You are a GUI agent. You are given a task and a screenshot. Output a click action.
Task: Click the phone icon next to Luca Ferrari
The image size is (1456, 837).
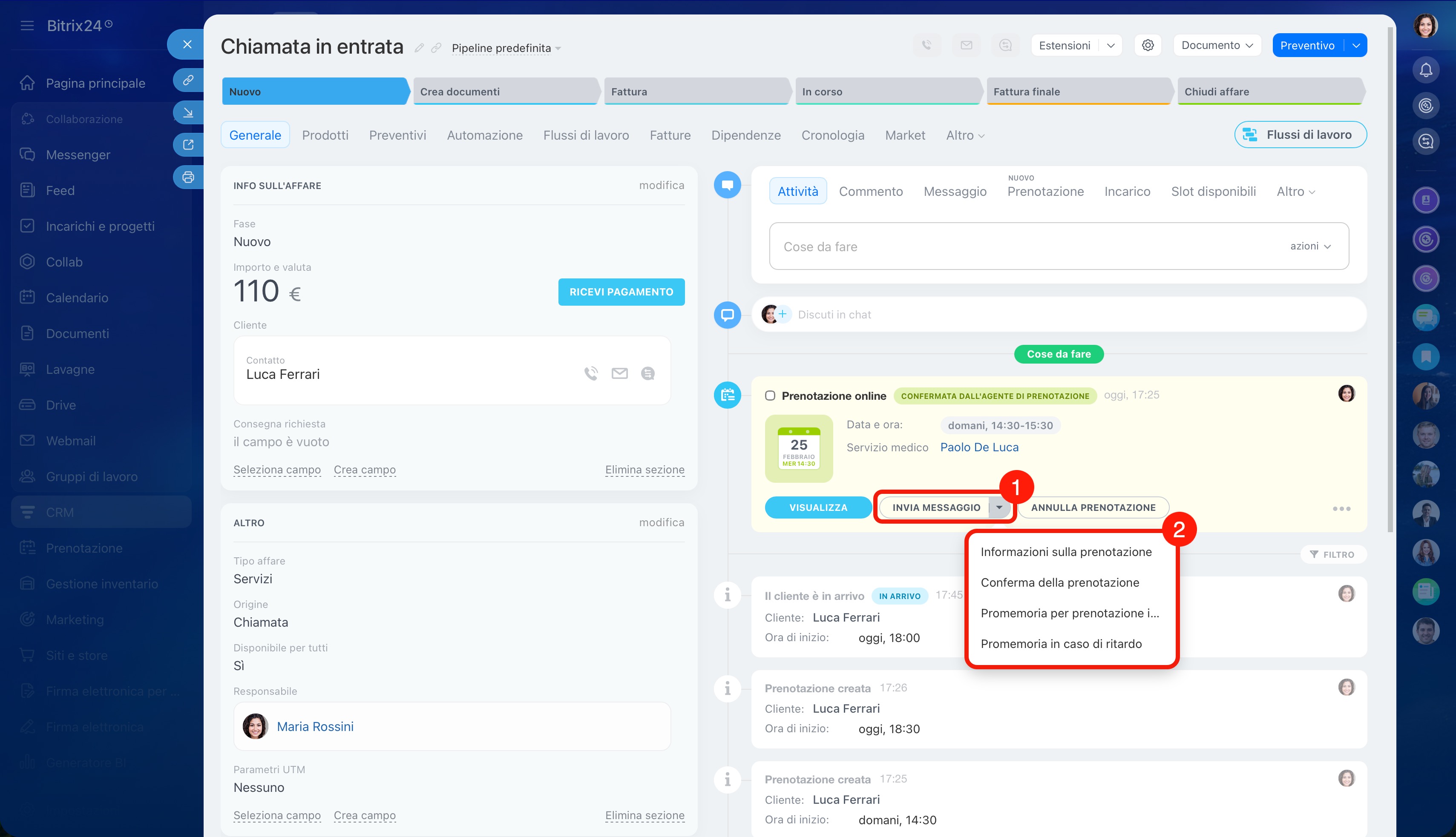(590, 374)
